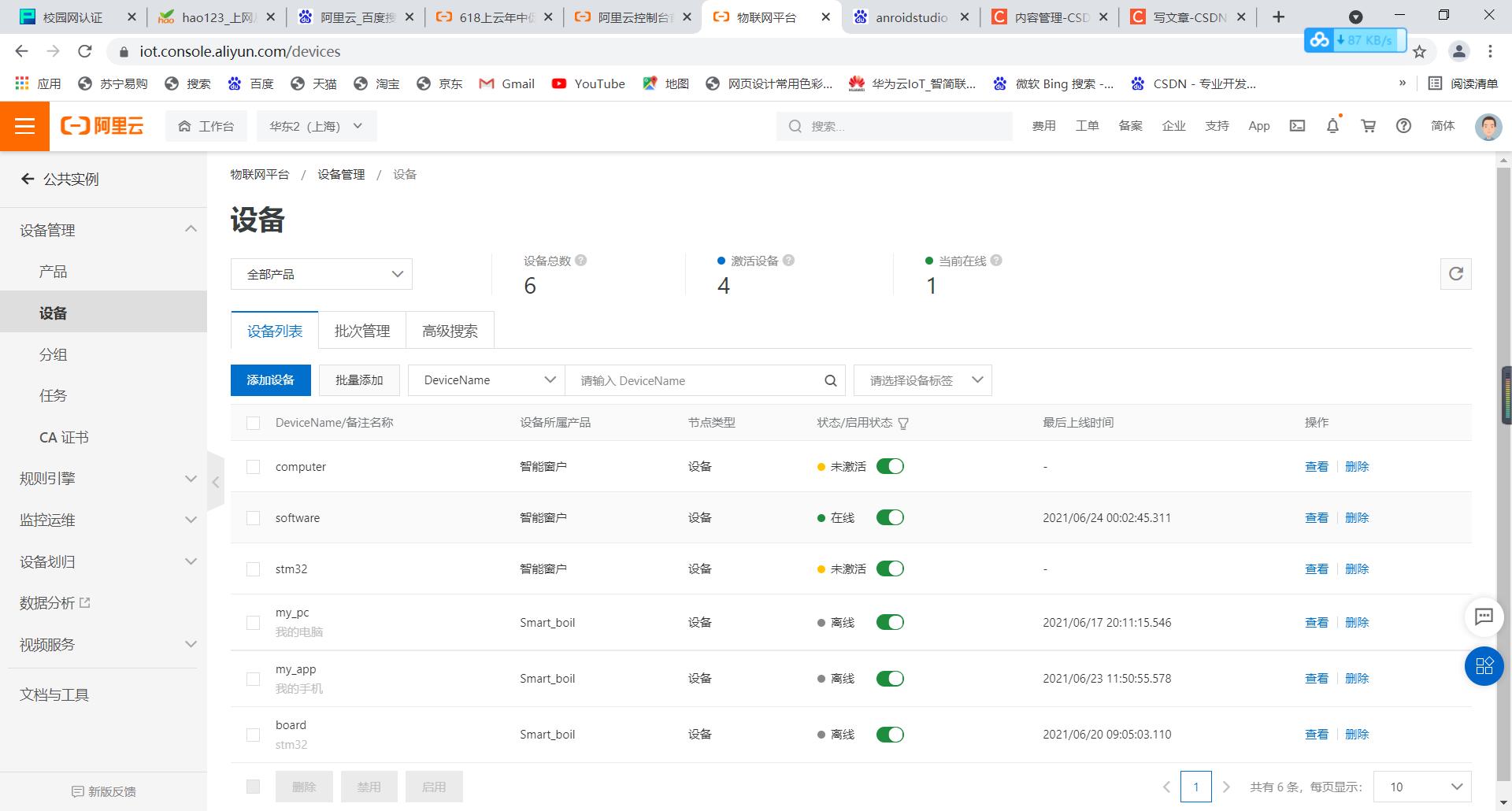Click the 批量添加 button
Viewport: 1512px width, 811px height.
(x=360, y=380)
